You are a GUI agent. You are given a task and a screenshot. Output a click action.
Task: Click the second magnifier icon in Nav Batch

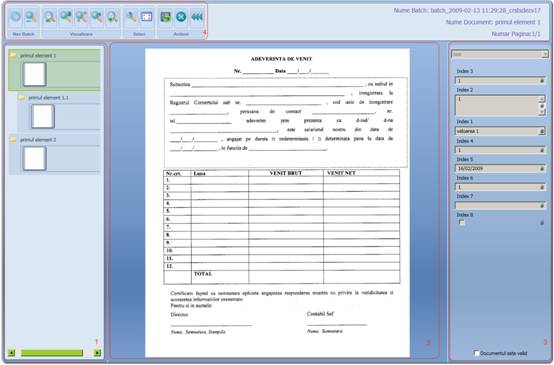point(31,17)
